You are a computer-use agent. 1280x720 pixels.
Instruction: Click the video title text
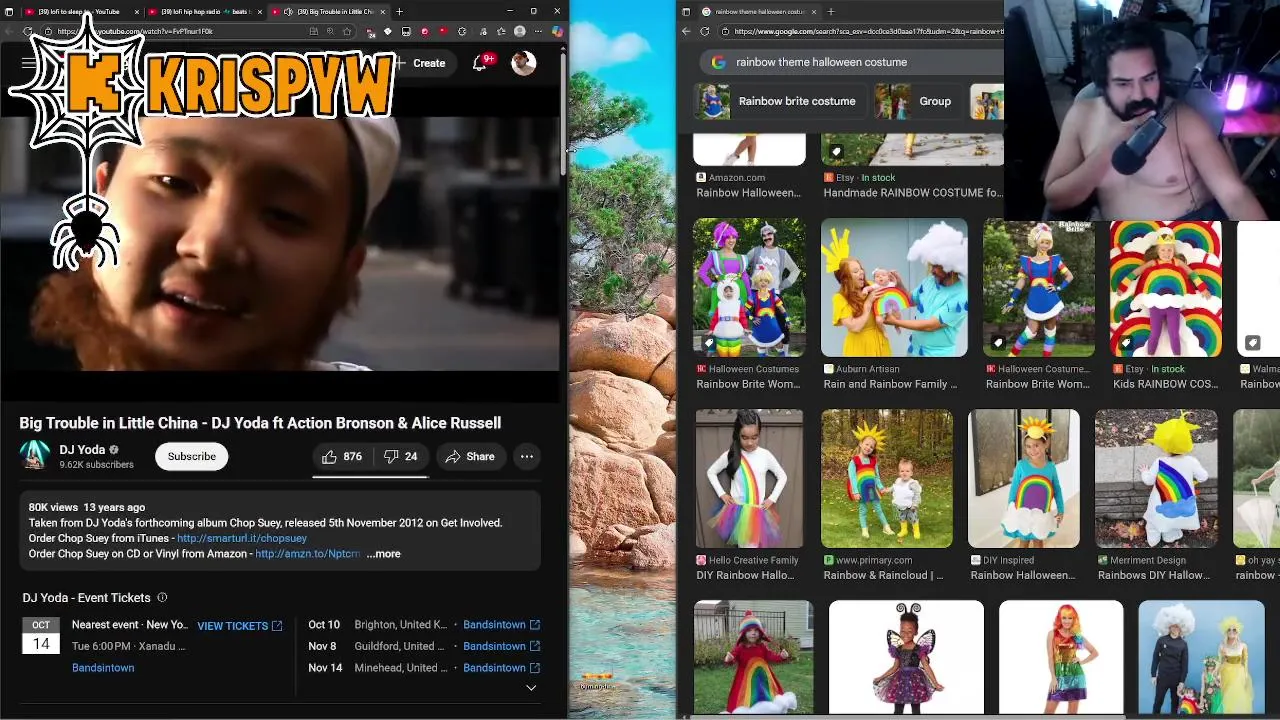click(260, 423)
